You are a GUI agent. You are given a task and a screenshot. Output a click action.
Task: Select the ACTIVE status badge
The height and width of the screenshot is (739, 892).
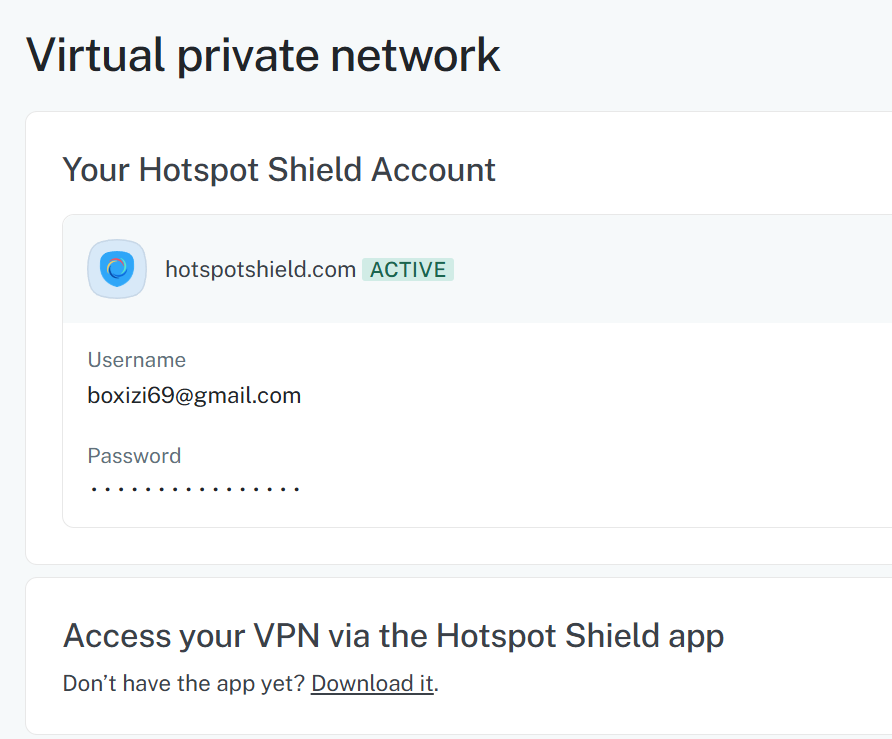408,270
